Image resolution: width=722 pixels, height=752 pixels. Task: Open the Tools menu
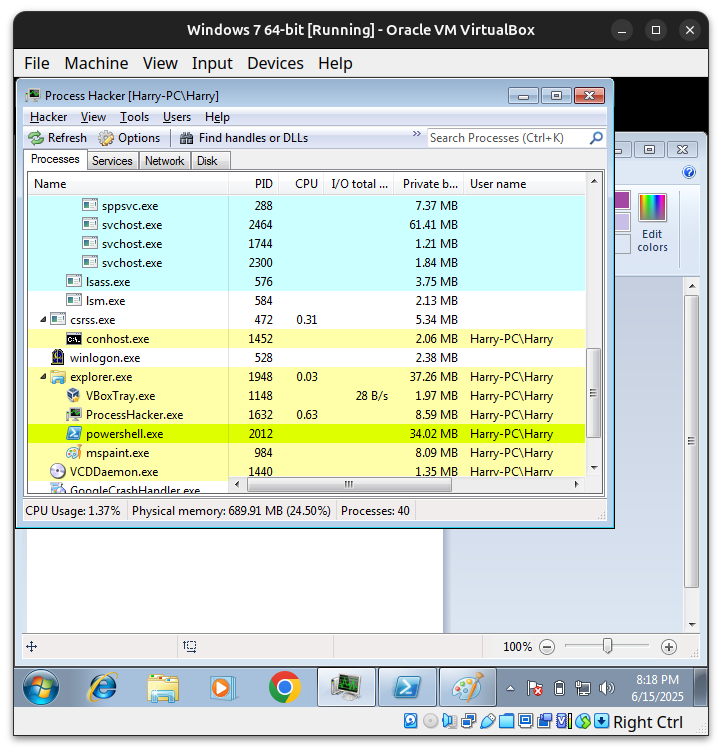pyautogui.click(x=134, y=117)
